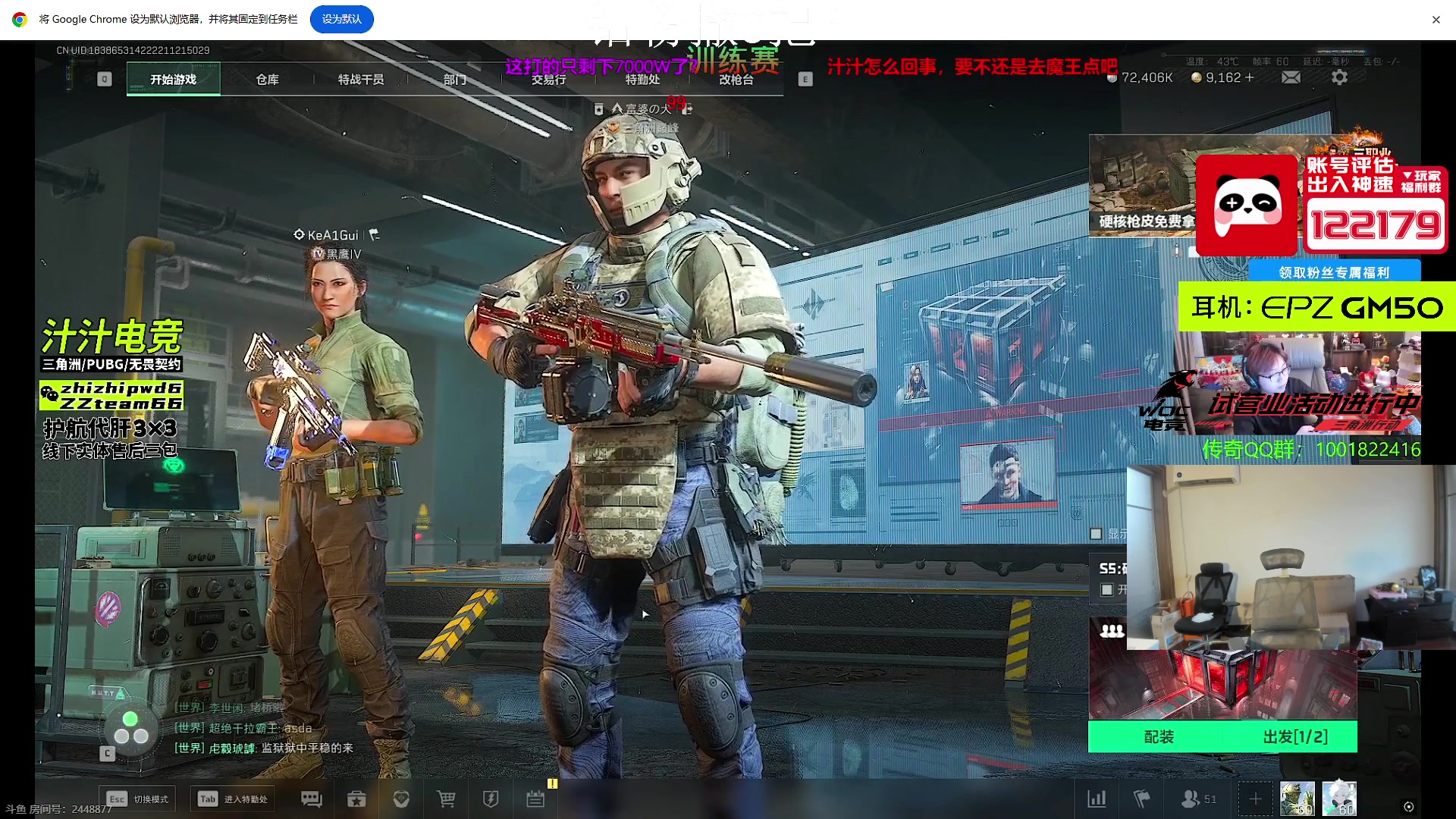The image size is (1456, 819).
Task: Click the 出发[1/2] deploy button
Action: pos(1295,737)
